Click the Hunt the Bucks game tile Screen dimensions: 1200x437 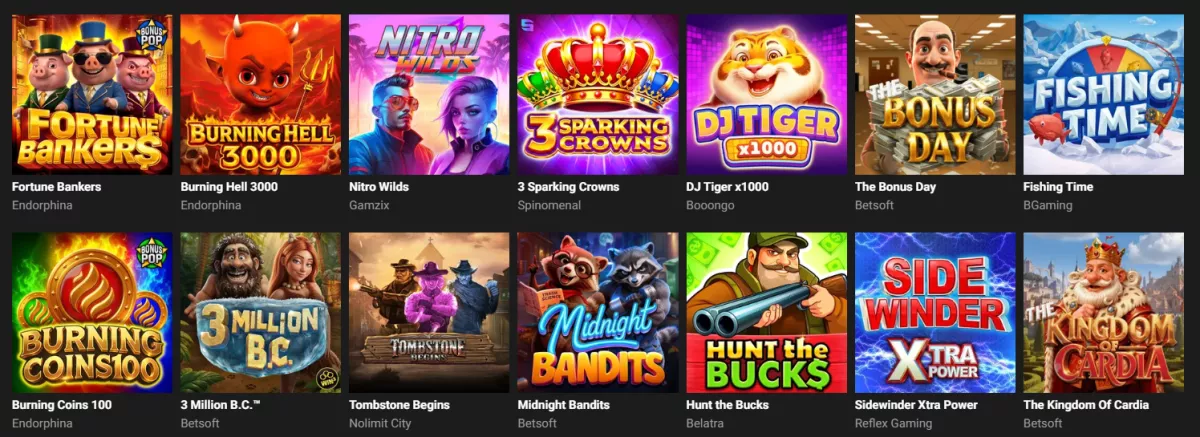[x=766, y=313]
